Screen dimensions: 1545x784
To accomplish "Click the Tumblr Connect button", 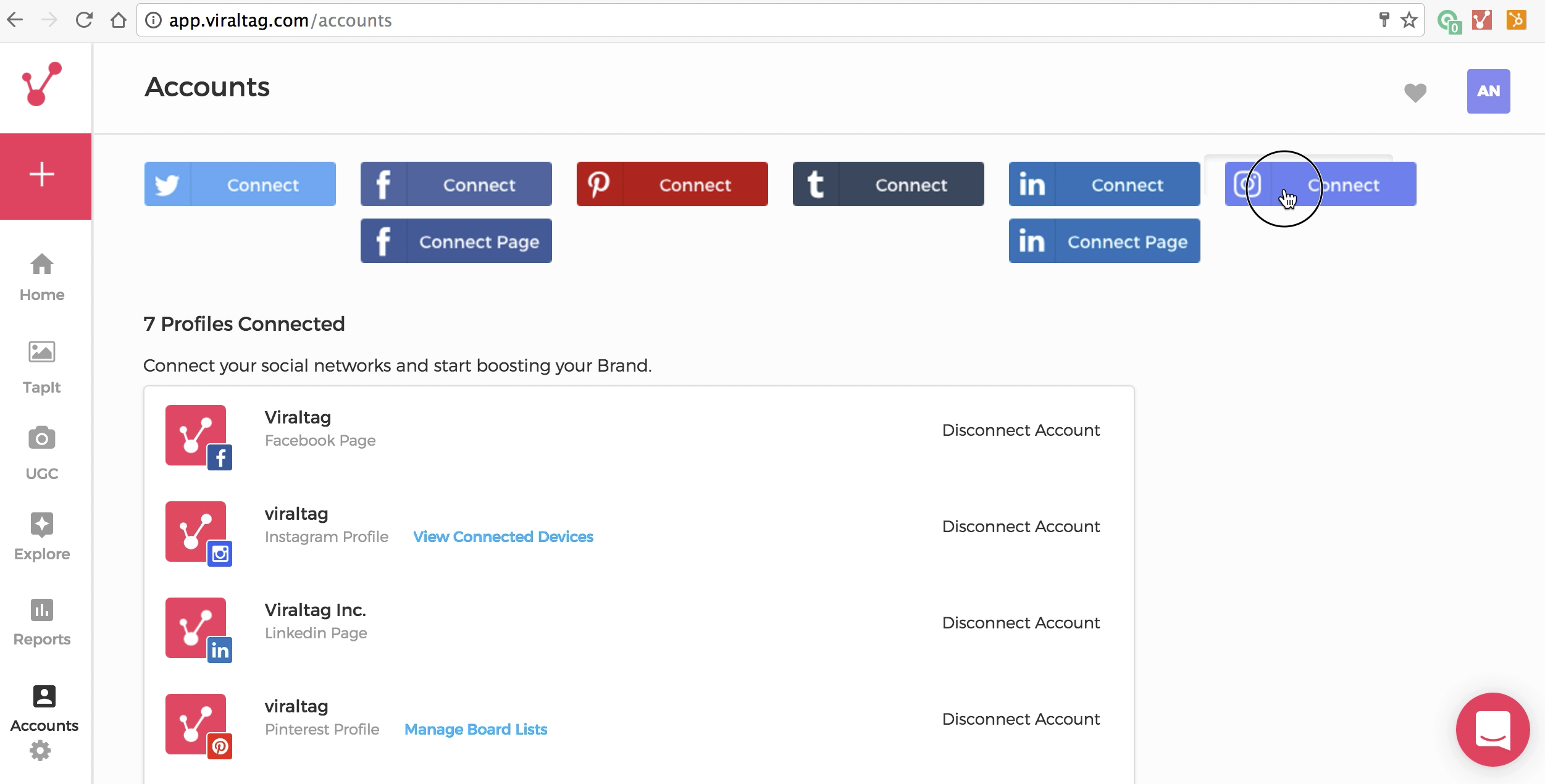I will pos(889,184).
